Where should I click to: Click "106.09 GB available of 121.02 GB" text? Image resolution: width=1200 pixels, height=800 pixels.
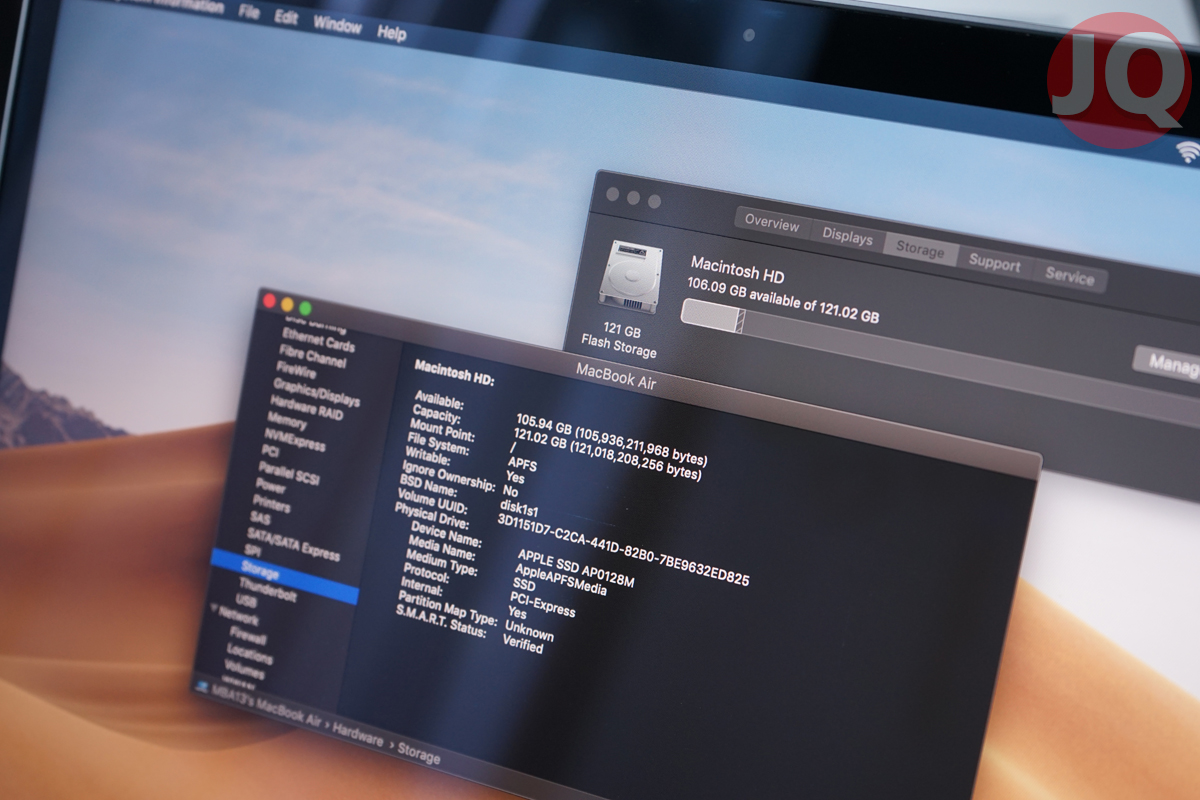click(x=783, y=301)
